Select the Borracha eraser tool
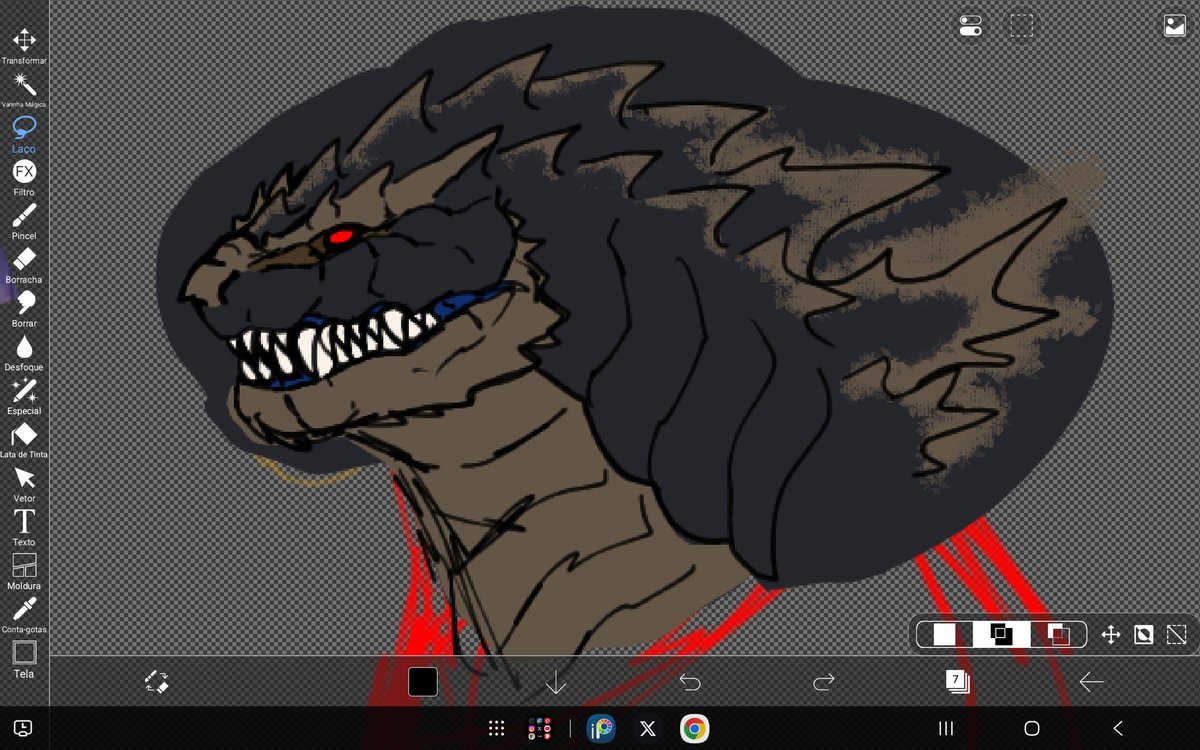The height and width of the screenshot is (750, 1200). pyautogui.click(x=24, y=266)
